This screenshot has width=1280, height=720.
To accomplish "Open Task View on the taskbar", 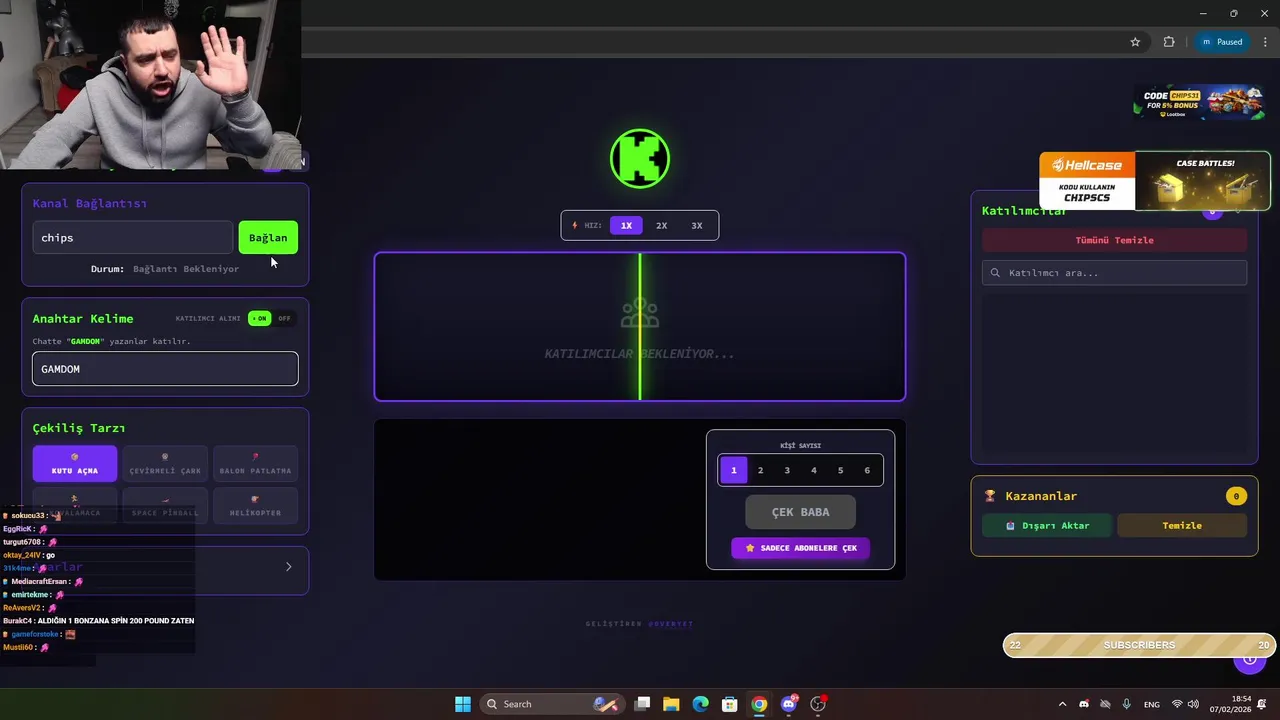I will 643,704.
